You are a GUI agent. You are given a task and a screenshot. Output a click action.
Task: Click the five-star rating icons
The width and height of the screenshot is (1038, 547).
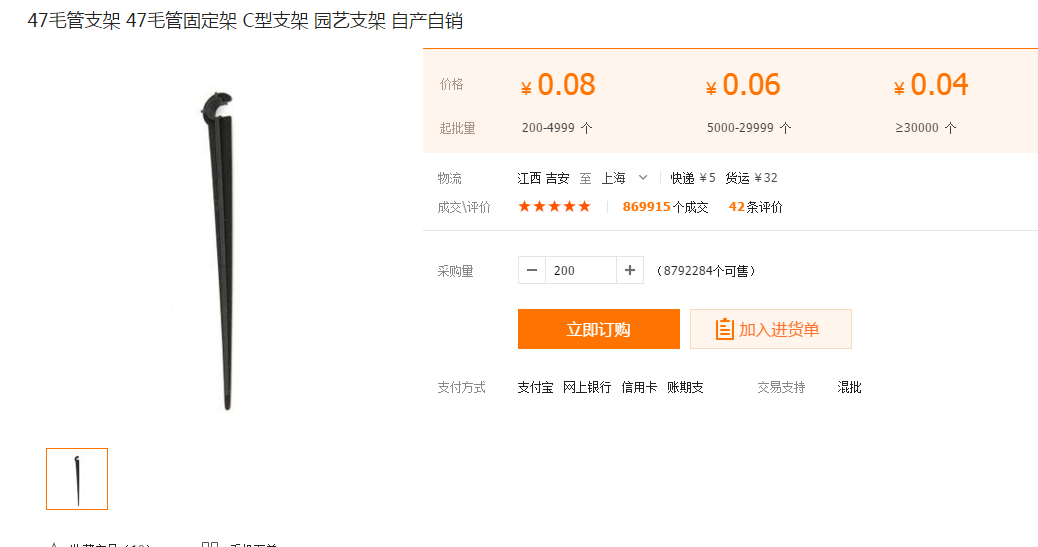coord(554,207)
